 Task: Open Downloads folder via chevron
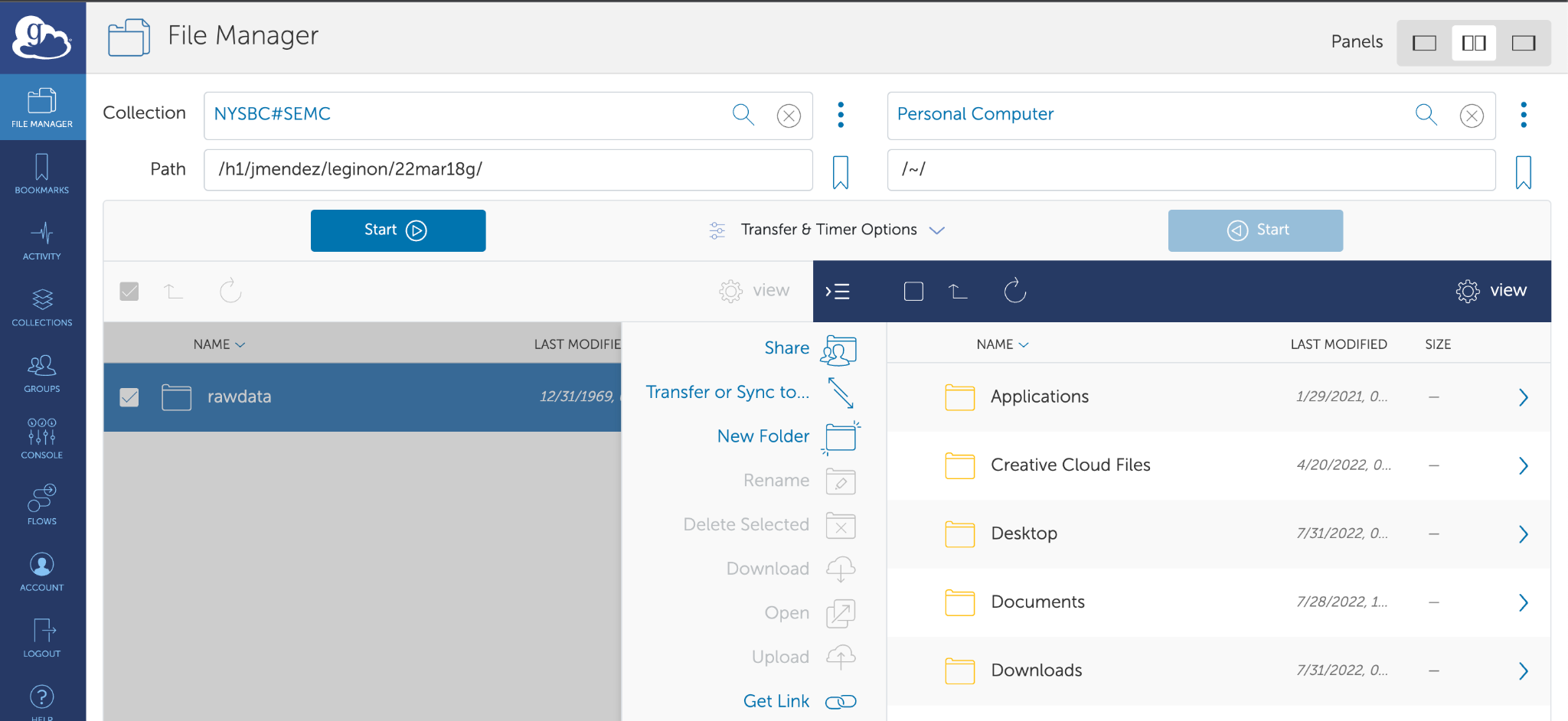(x=1524, y=671)
